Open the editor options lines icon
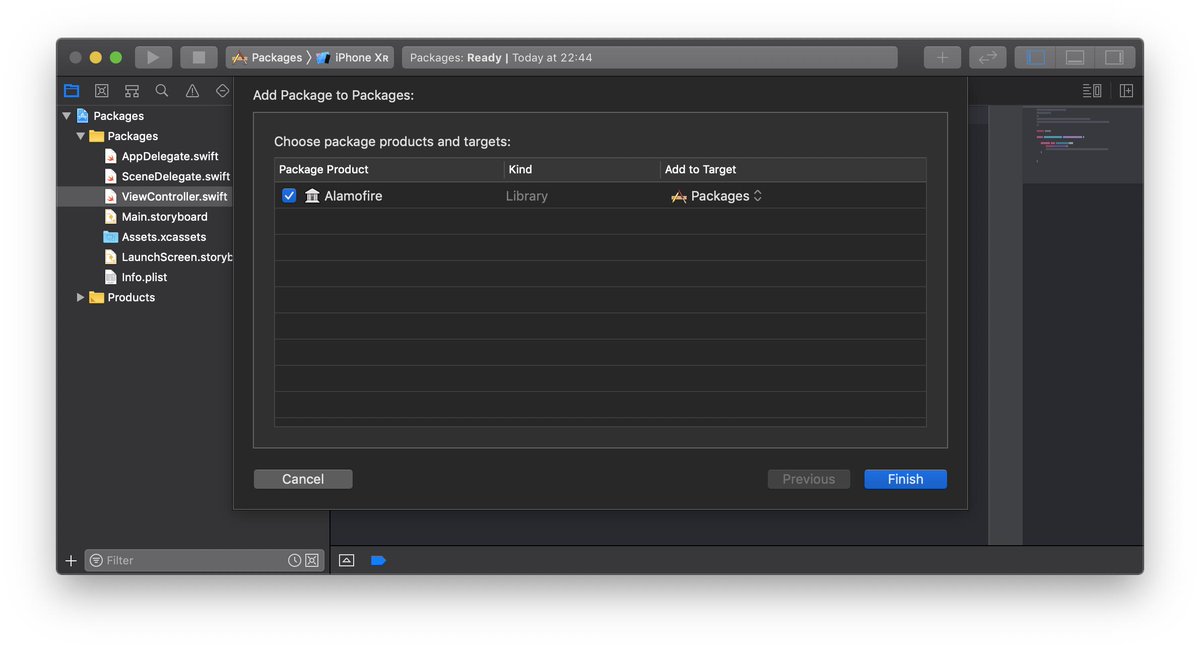This screenshot has height=649, width=1200. (x=1092, y=90)
